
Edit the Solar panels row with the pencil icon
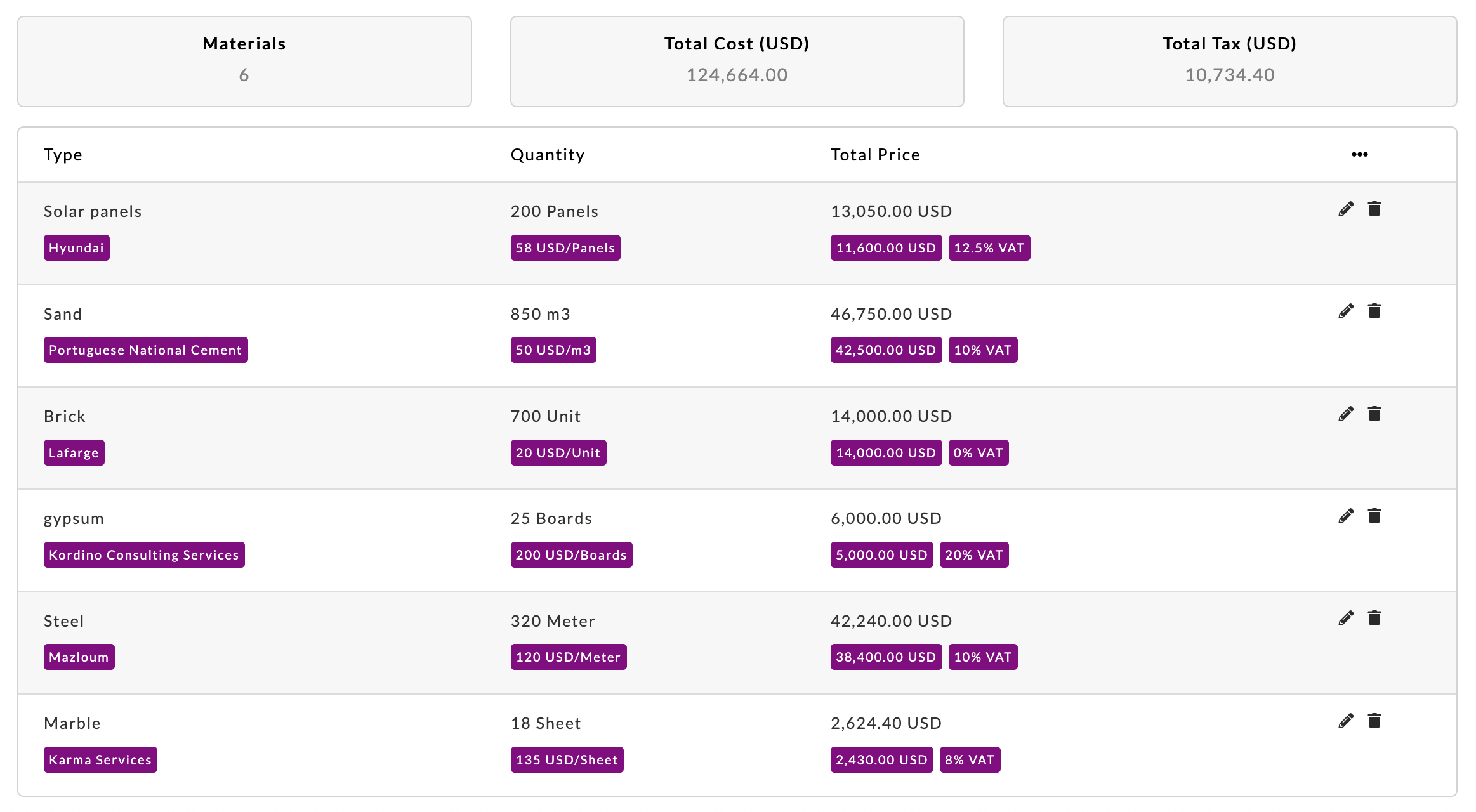pos(1345,209)
